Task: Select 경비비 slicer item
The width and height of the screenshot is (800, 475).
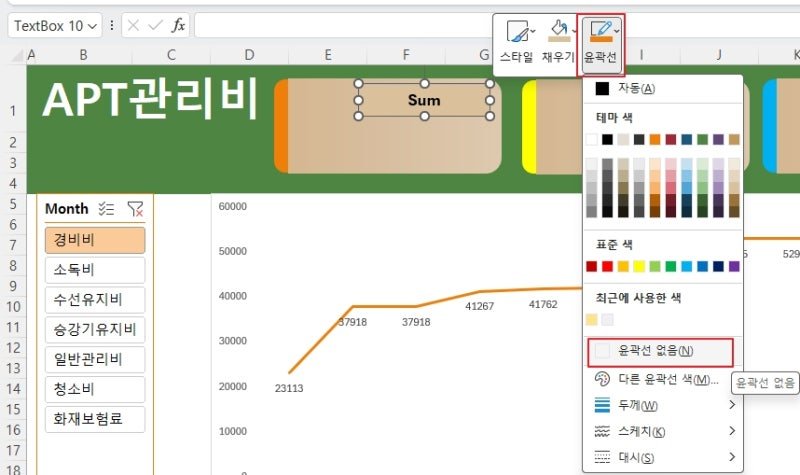Action: (x=95, y=240)
